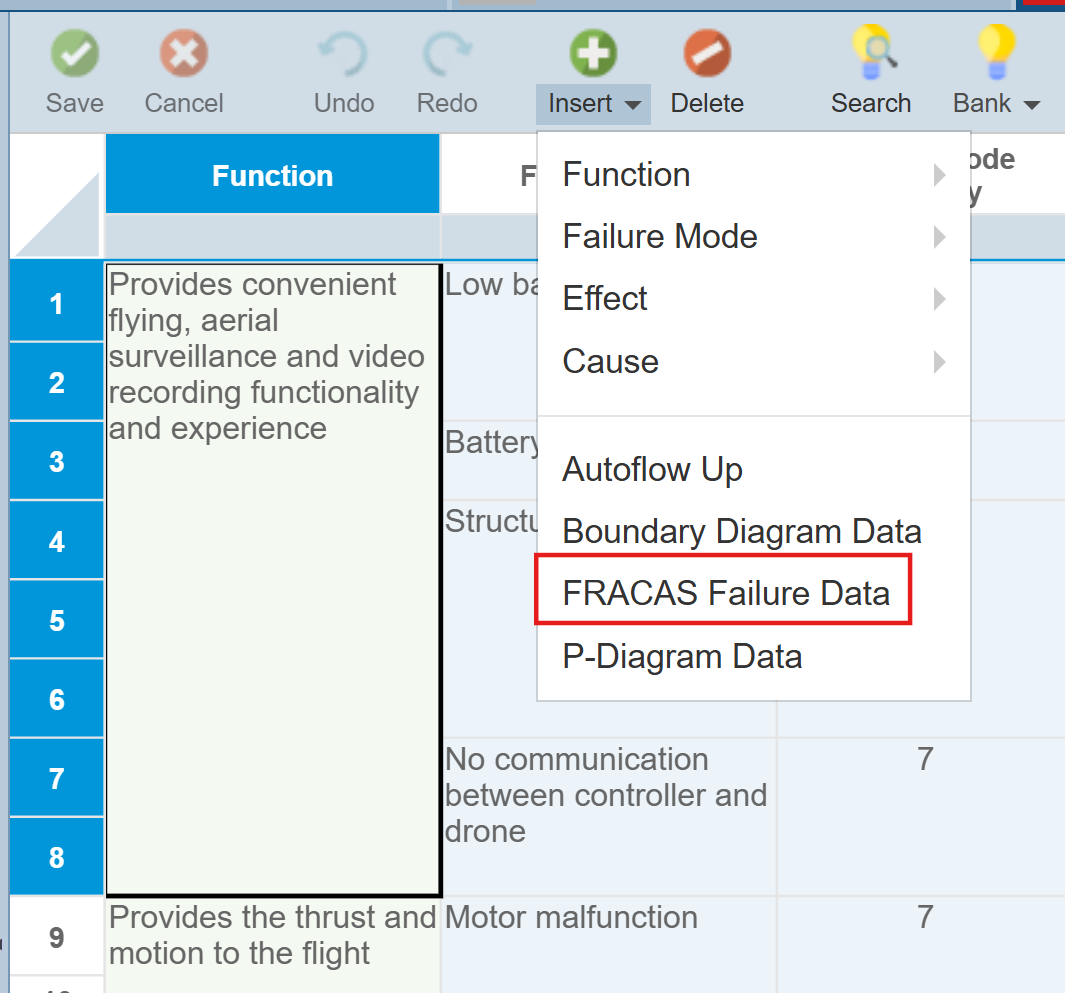The height and width of the screenshot is (993, 1065).
Task: Click the Function column header
Action: tap(272, 176)
